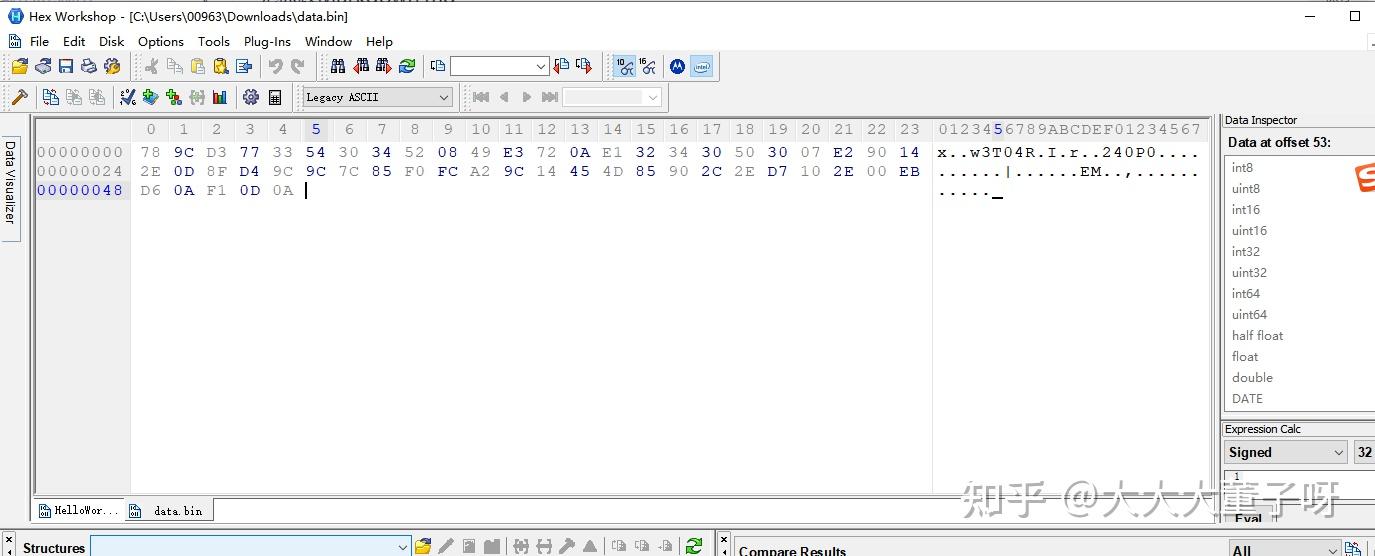Image resolution: width=1375 pixels, height=556 pixels.
Task: Select offset row 00000048
Action: pos(80,190)
